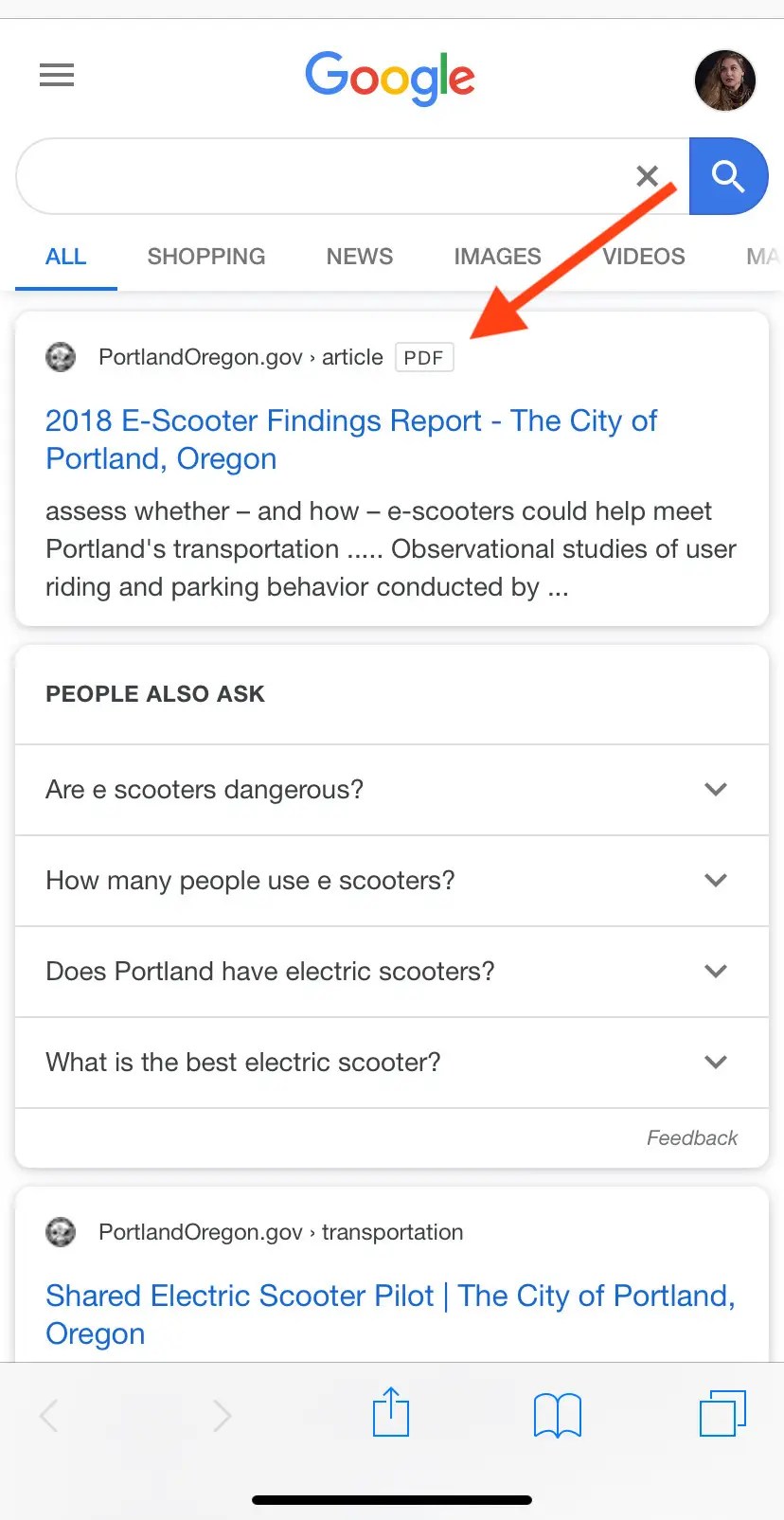
Task: Switch to the Images tab
Action: coord(497,257)
